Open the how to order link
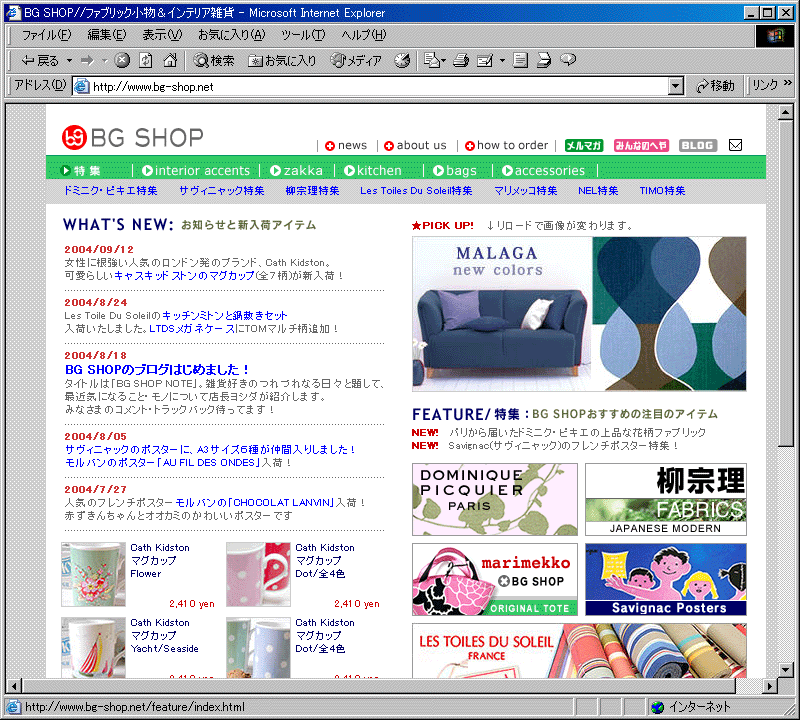This screenshot has width=800, height=720. tap(507, 145)
